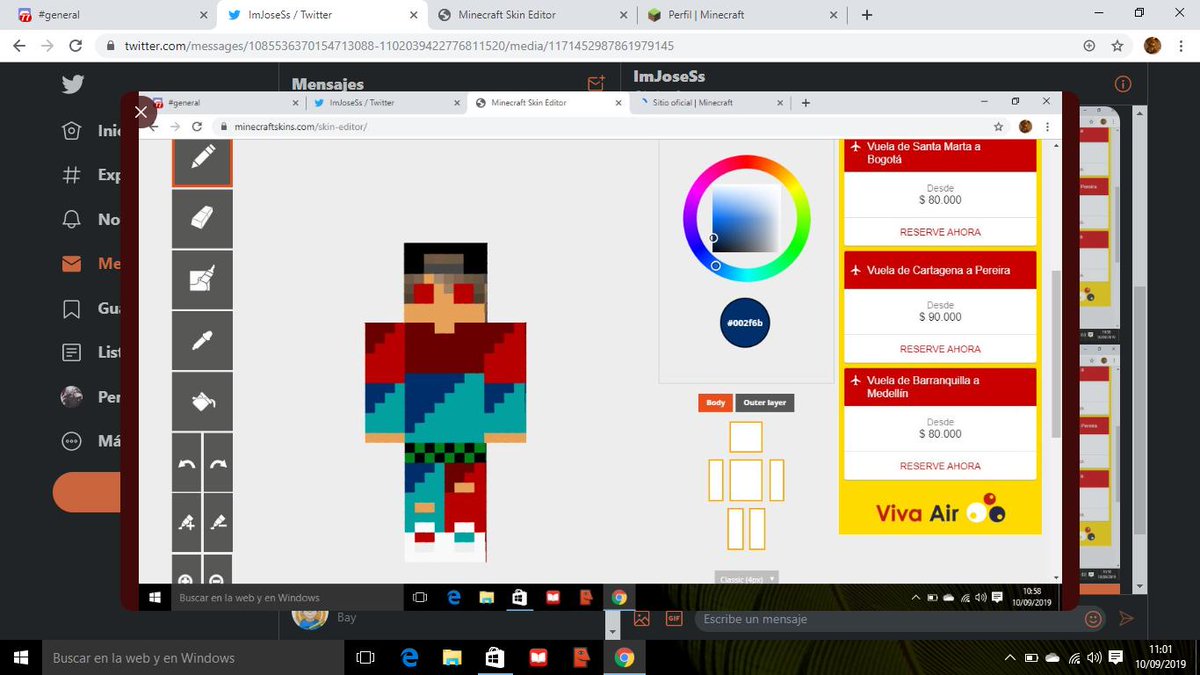Open Twitter profile avatar in sidebar

click(72, 397)
